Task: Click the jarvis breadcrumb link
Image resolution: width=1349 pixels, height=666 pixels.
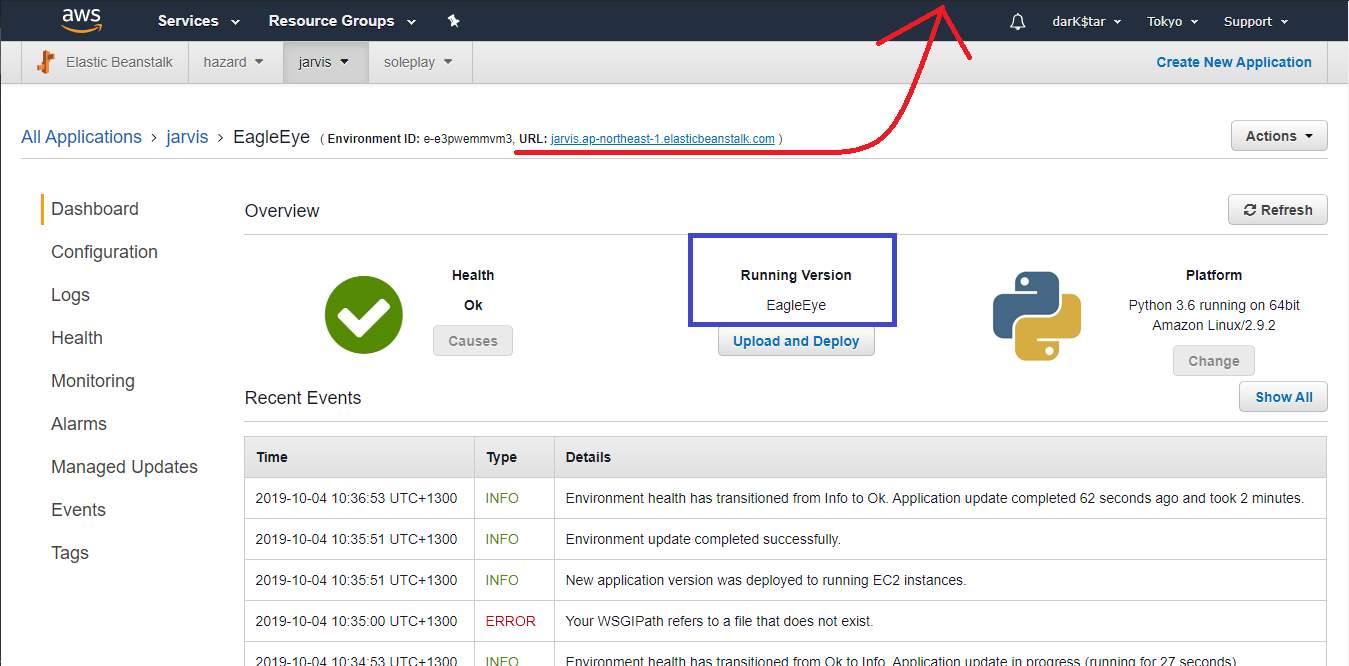Action: tap(187, 137)
